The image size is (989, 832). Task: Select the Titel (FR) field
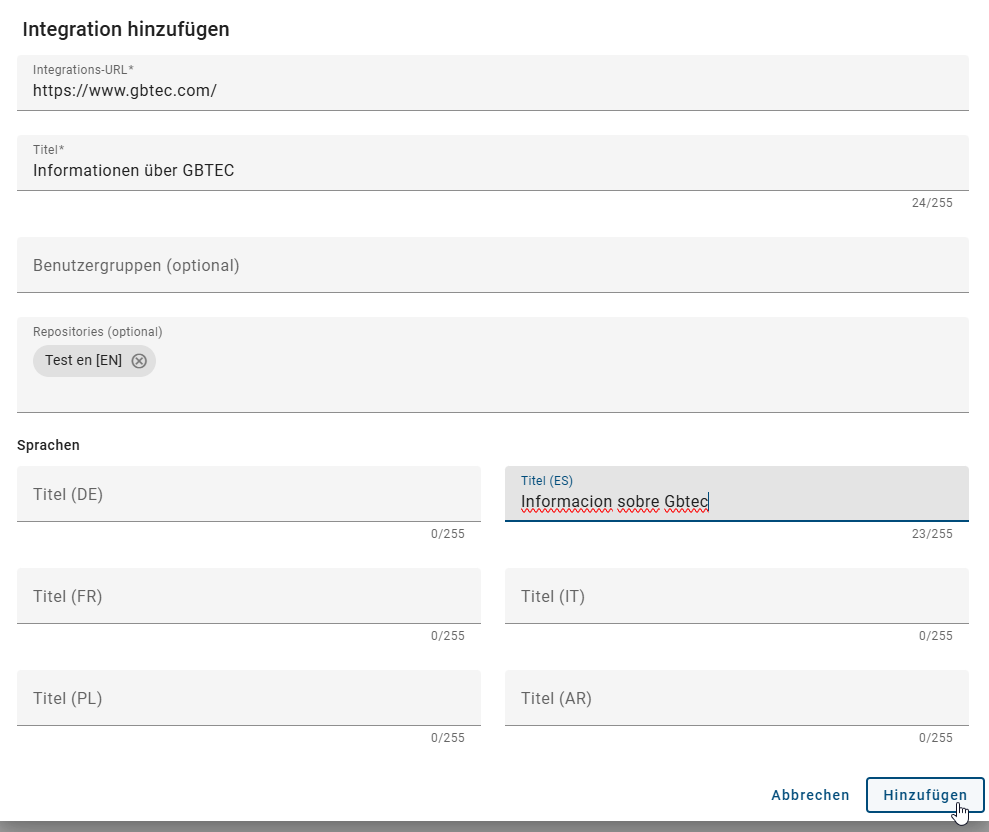coord(248,595)
